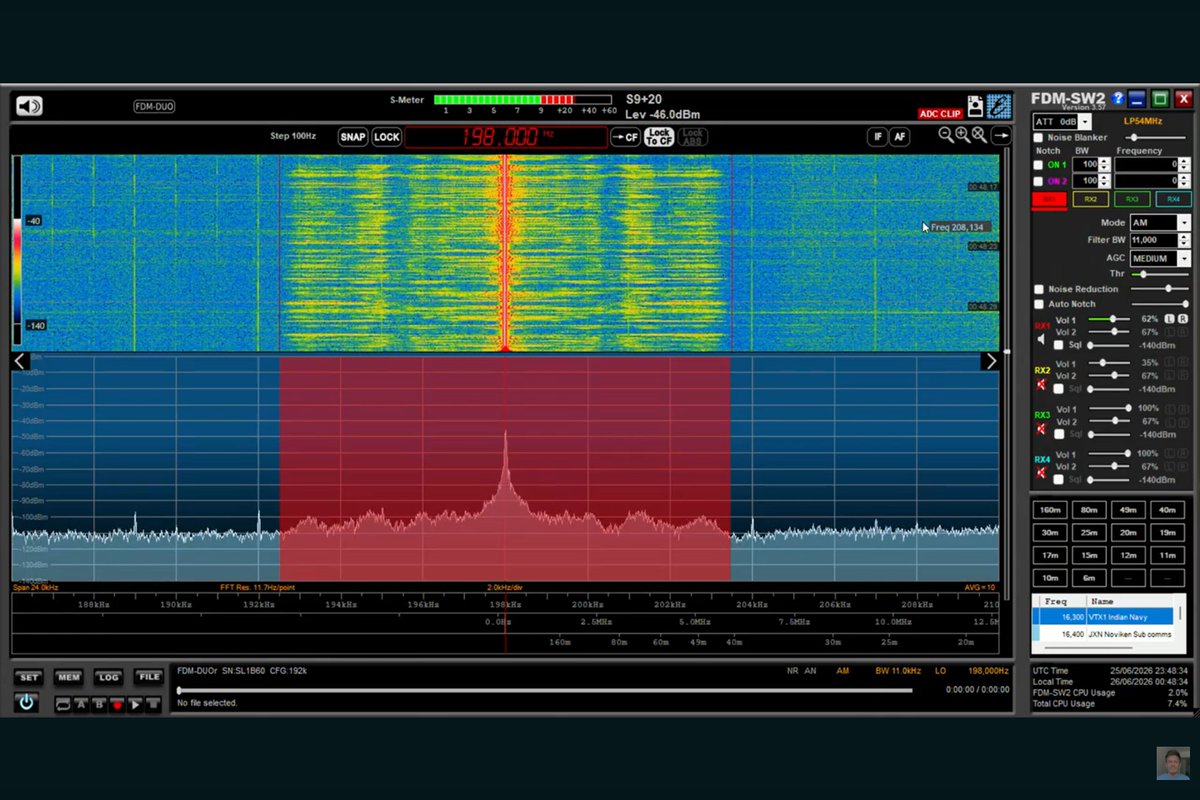Unmute RX2 with its crossed speaker icon
The image size is (1200, 800).
click(1041, 385)
